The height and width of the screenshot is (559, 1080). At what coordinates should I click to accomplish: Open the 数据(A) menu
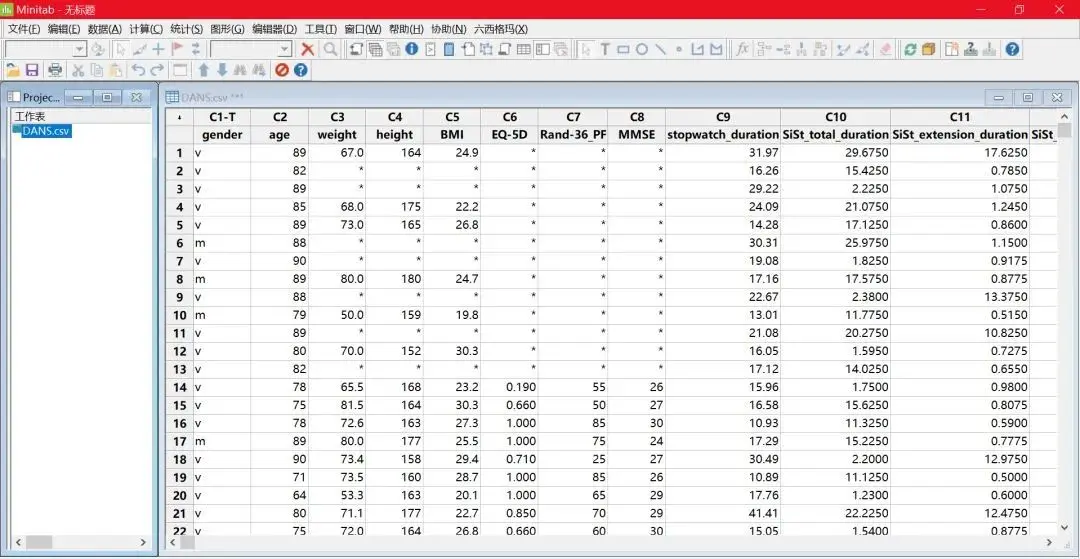(105, 29)
